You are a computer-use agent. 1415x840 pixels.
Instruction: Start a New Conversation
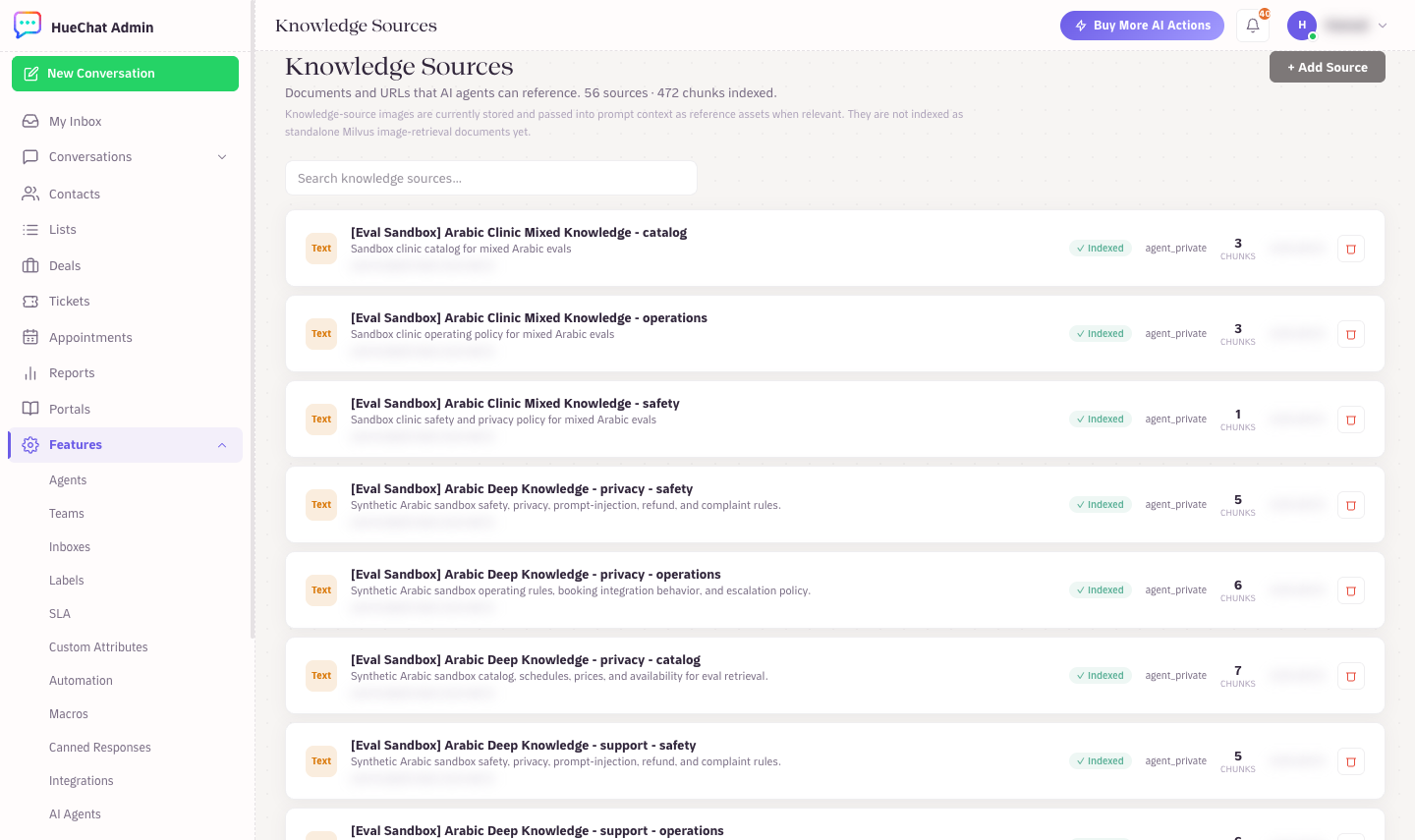point(125,74)
